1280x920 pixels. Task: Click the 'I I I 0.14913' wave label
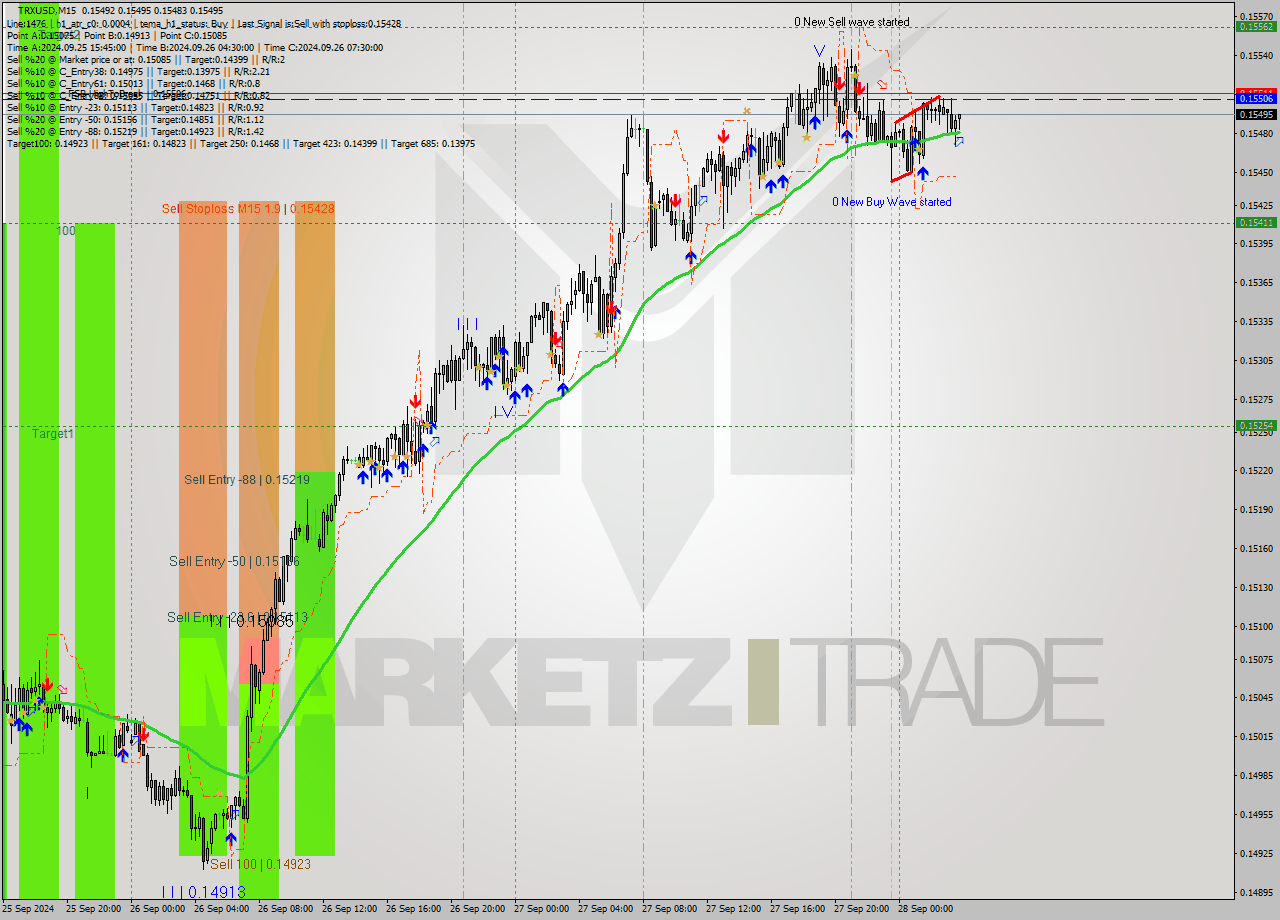pyautogui.click(x=204, y=892)
